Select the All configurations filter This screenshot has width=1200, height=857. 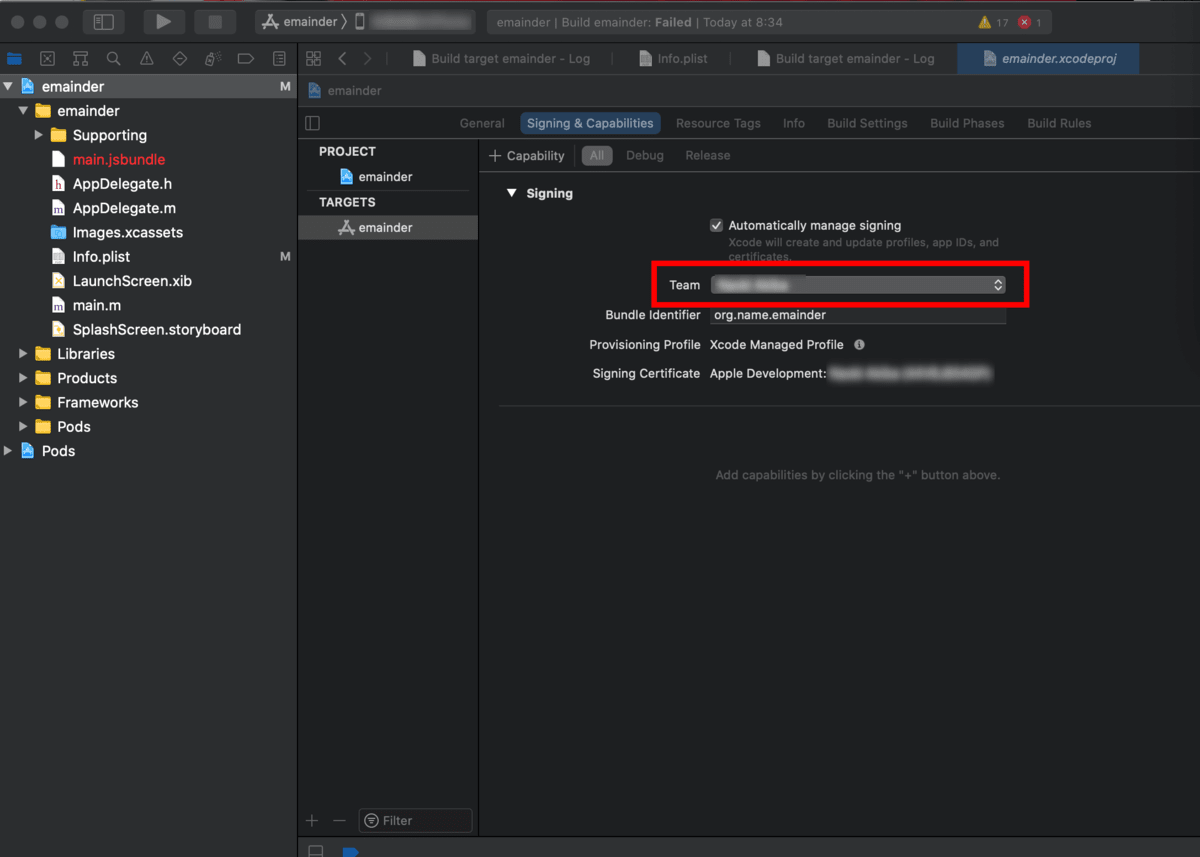click(597, 156)
